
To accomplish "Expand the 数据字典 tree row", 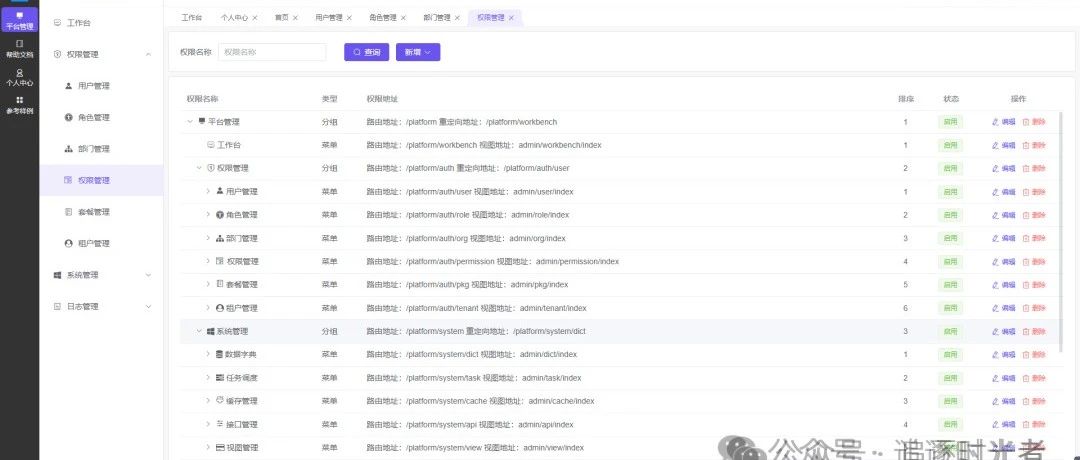I will tap(208, 355).
